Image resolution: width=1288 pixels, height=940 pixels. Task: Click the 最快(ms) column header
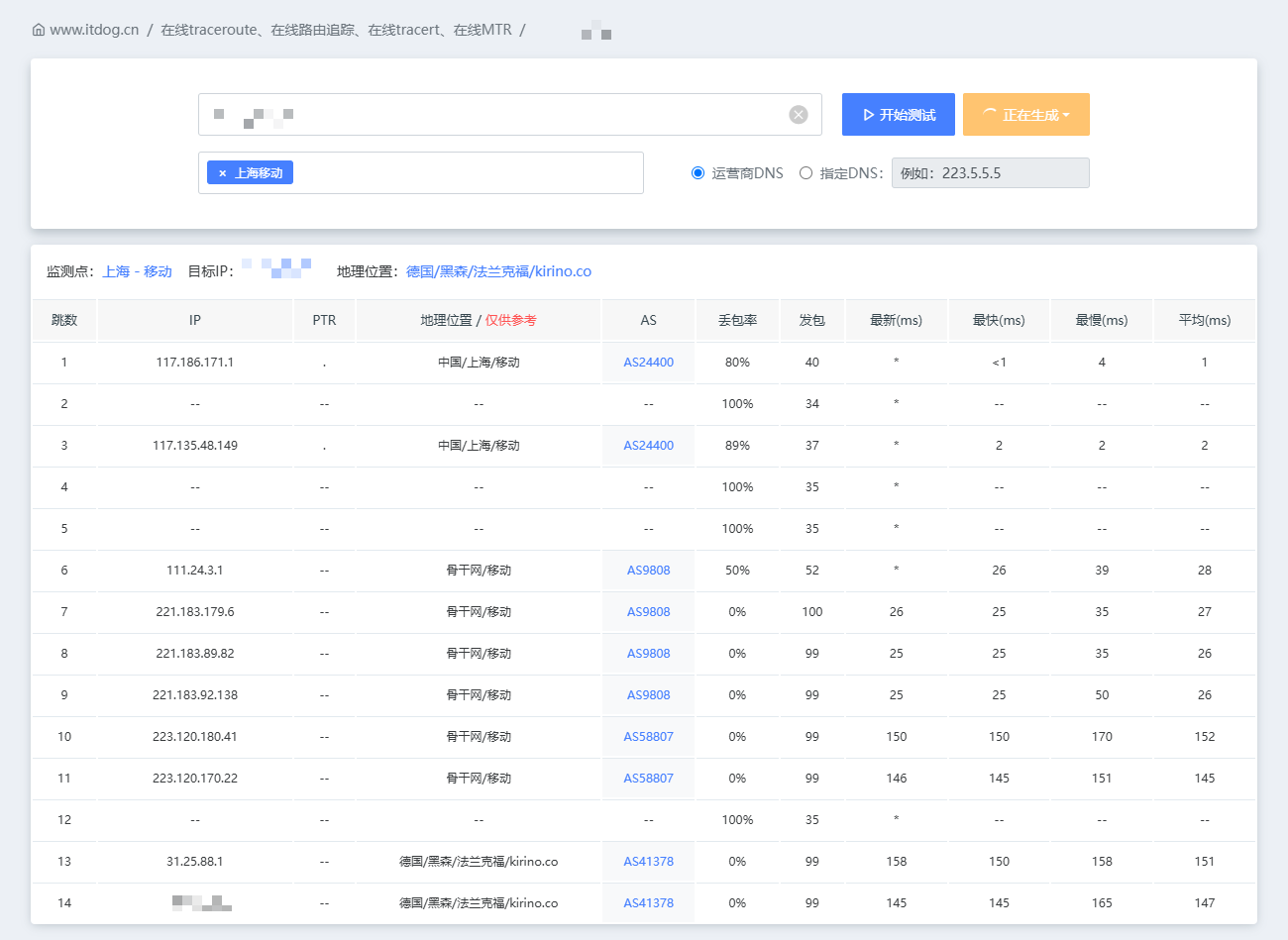pos(1000,321)
